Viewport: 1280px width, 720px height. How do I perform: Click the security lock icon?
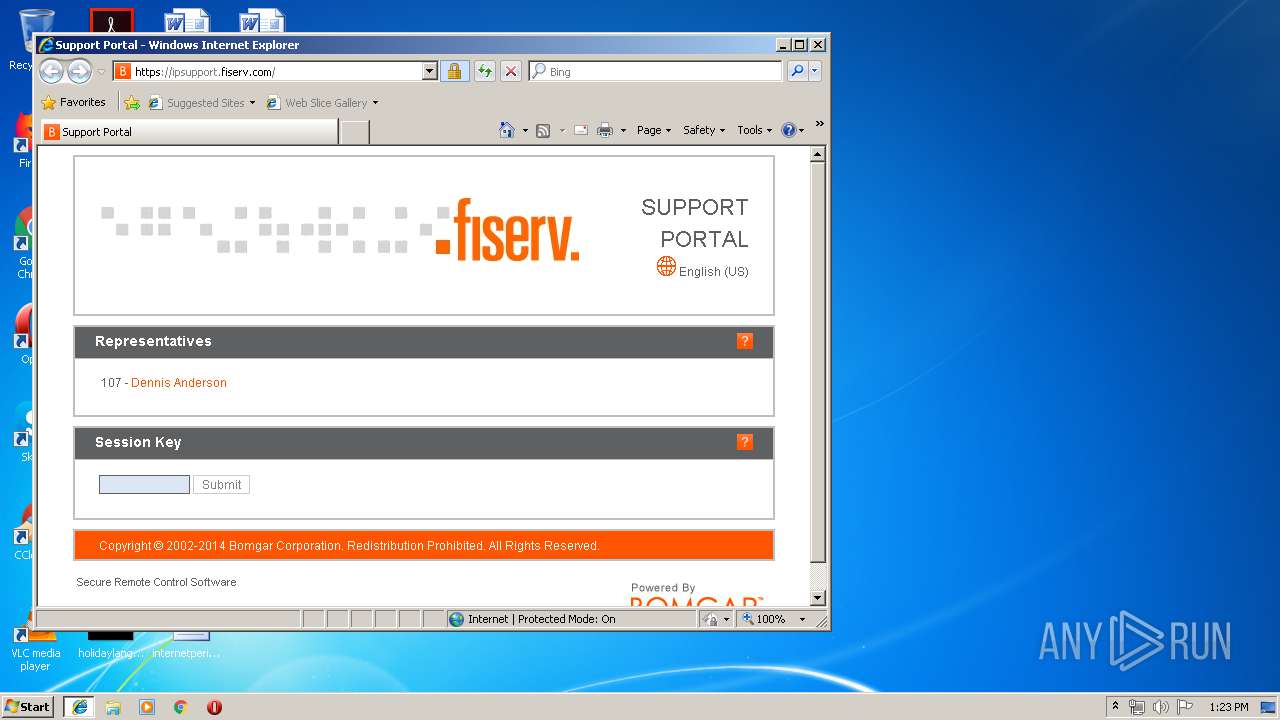[x=454, y=72]
